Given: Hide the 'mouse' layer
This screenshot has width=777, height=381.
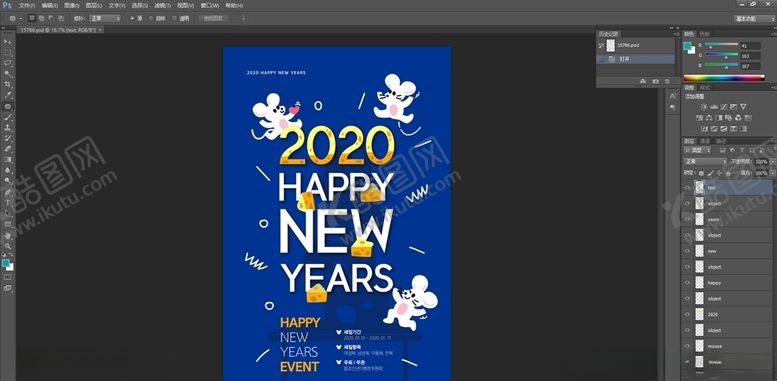Looking at the screenshot, I should pyautogui.click(x=687, y=346).
